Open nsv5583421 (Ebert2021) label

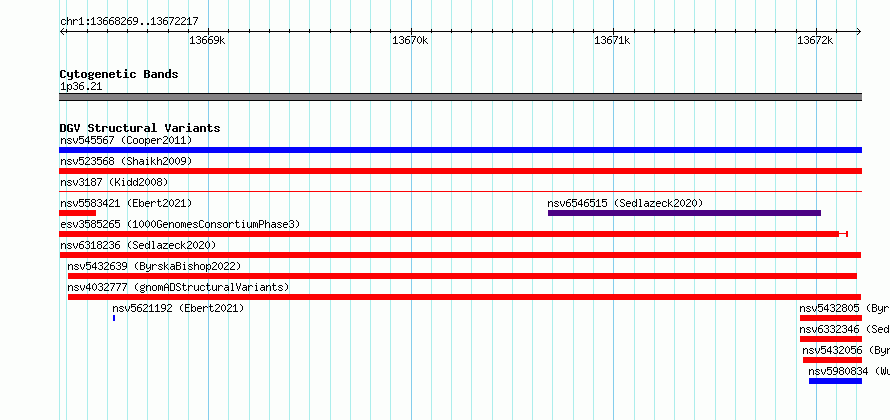tap(126, 203)
